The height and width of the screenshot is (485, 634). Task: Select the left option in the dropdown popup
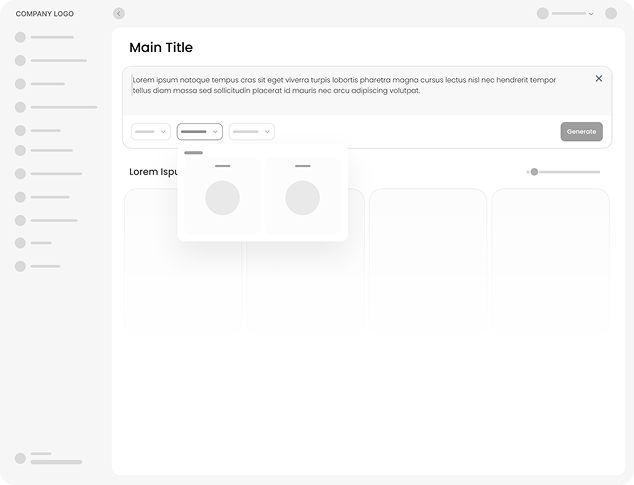click(222, 196)
